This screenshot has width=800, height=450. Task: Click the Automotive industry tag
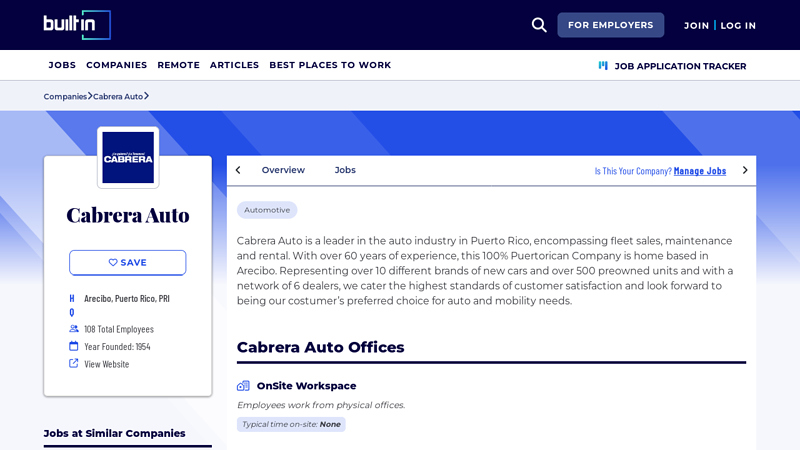pyautogui.click(x=267, y=210)
